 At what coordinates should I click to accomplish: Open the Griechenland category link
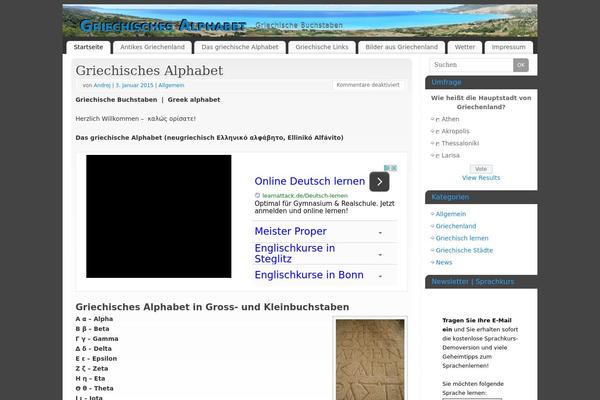(x=456, y=226)
